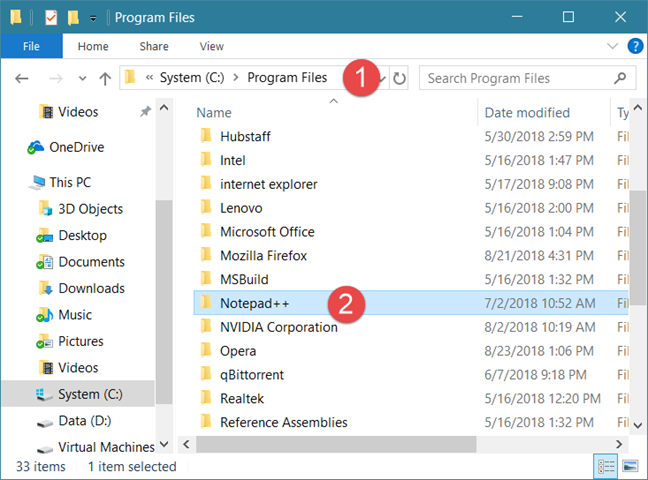The image size is (648, 480).
Task: Select the internet explorer folder
Action: tap(411, 184)
